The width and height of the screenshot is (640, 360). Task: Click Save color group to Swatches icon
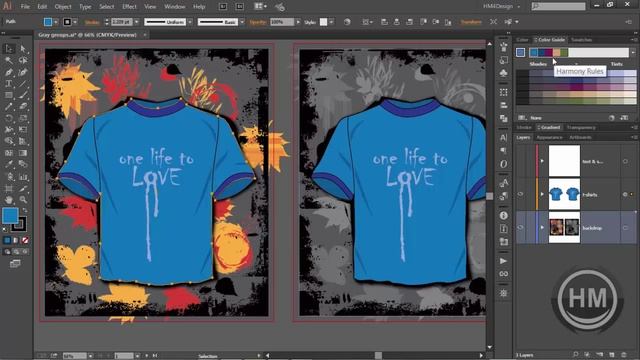[x=624, y=118]
